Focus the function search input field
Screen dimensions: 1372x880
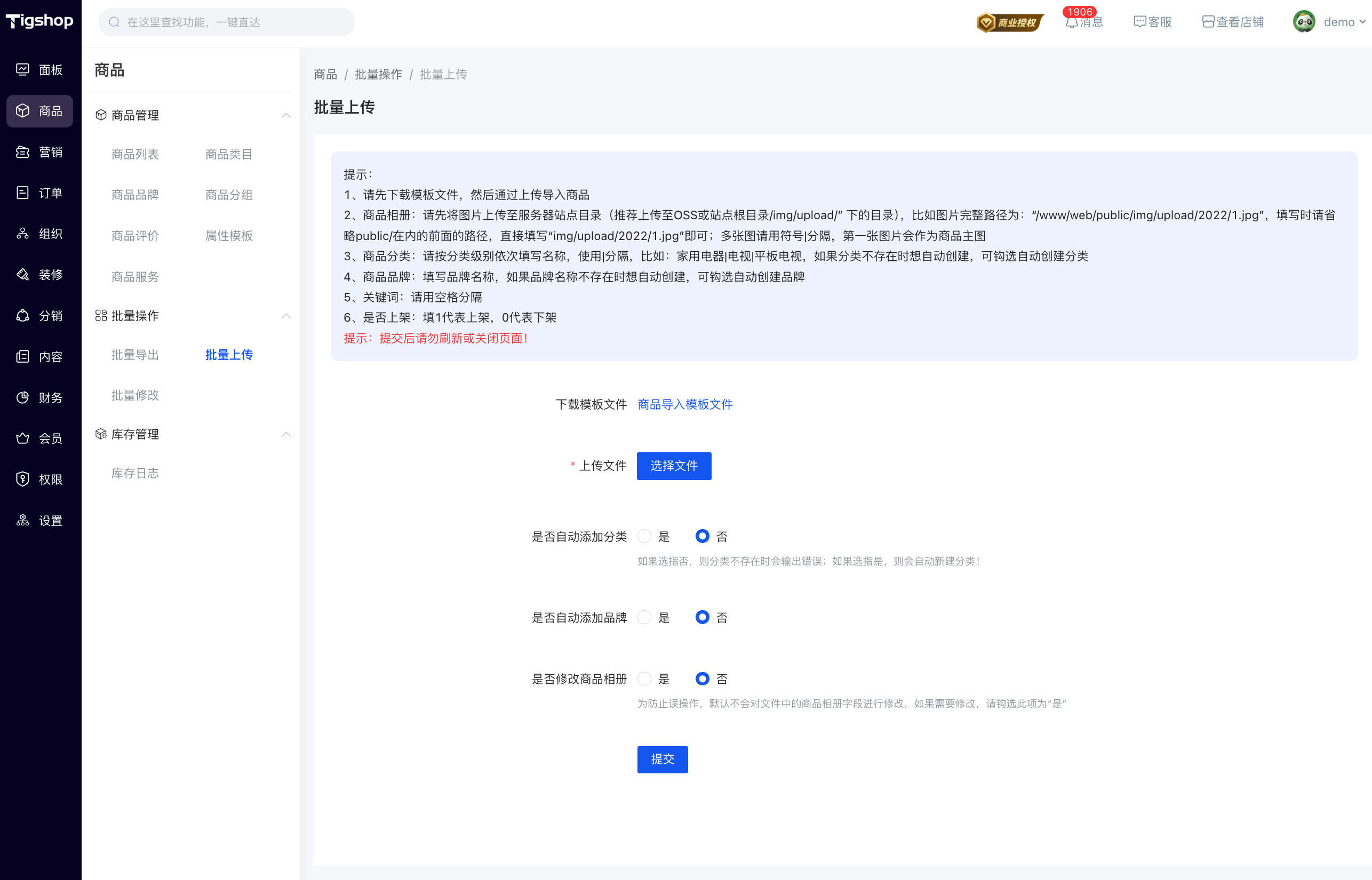coord(234,22)
